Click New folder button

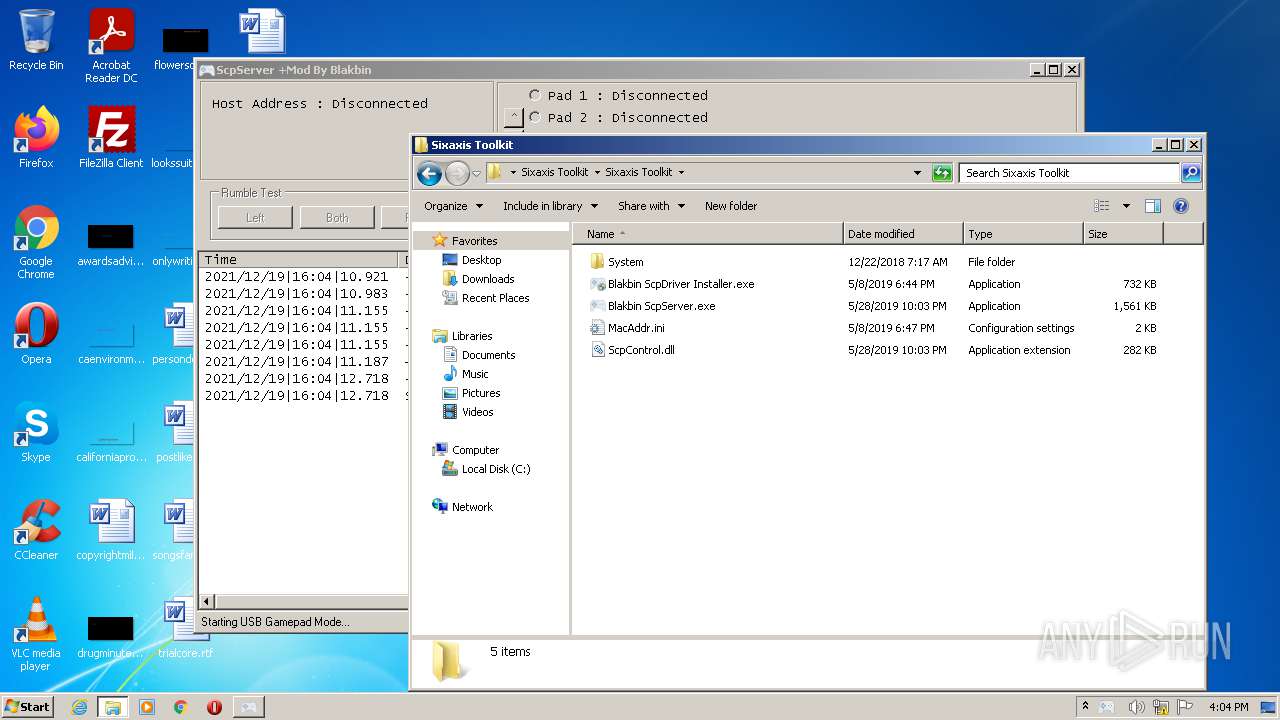pyautogui.click(x=731, y=206)
